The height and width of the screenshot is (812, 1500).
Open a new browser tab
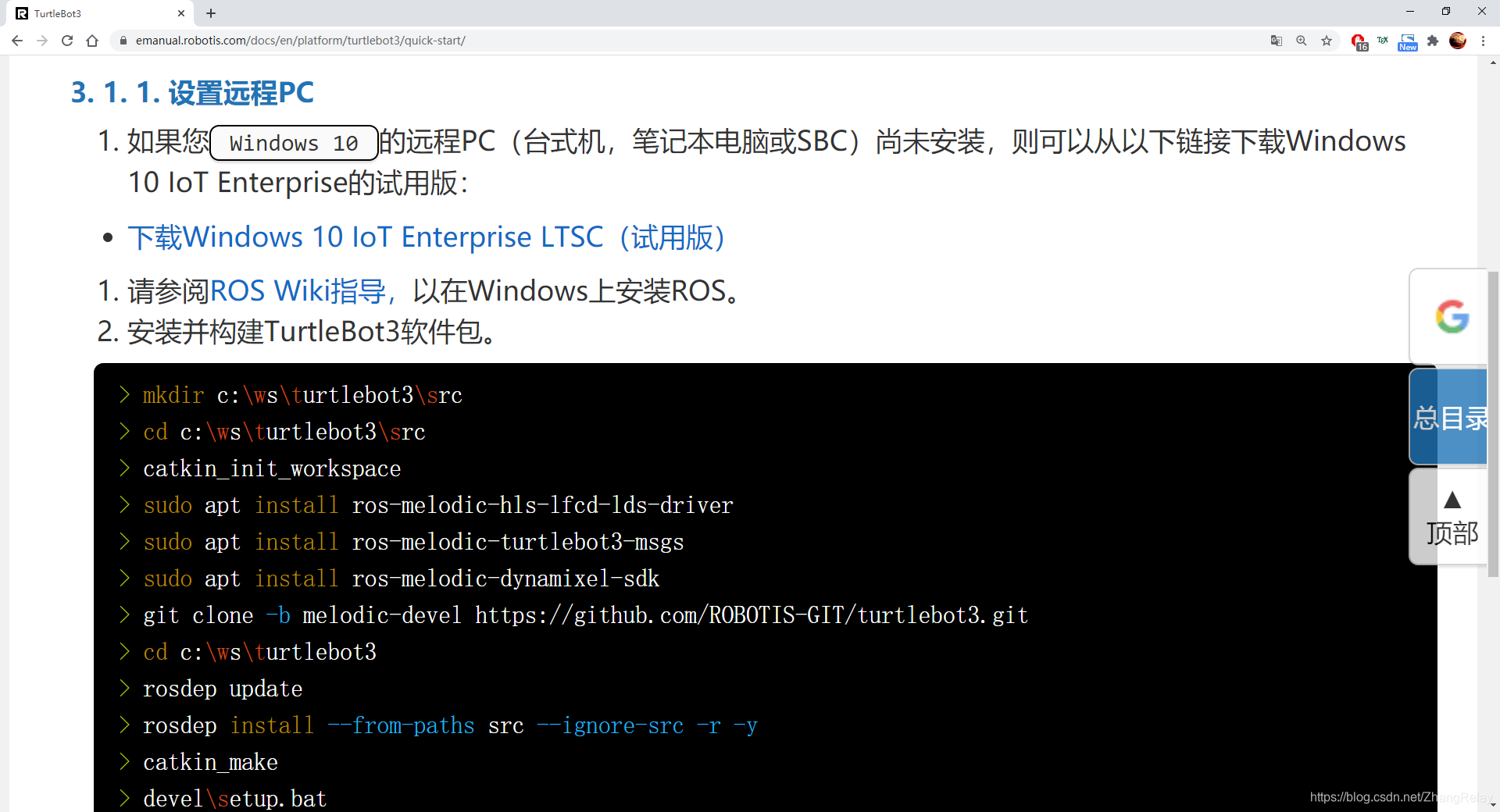[211, 13]
